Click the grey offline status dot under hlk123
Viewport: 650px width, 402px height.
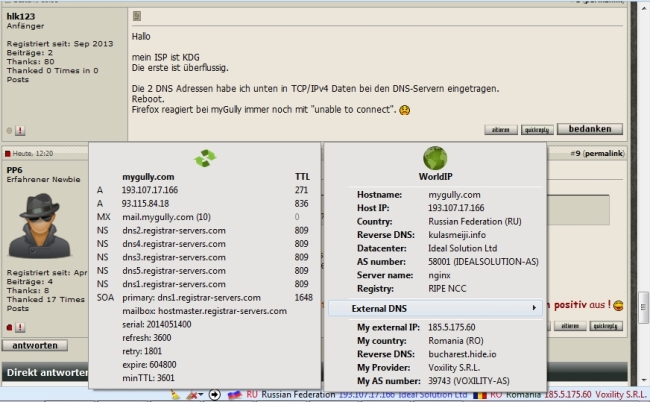(x=9, y=131)
